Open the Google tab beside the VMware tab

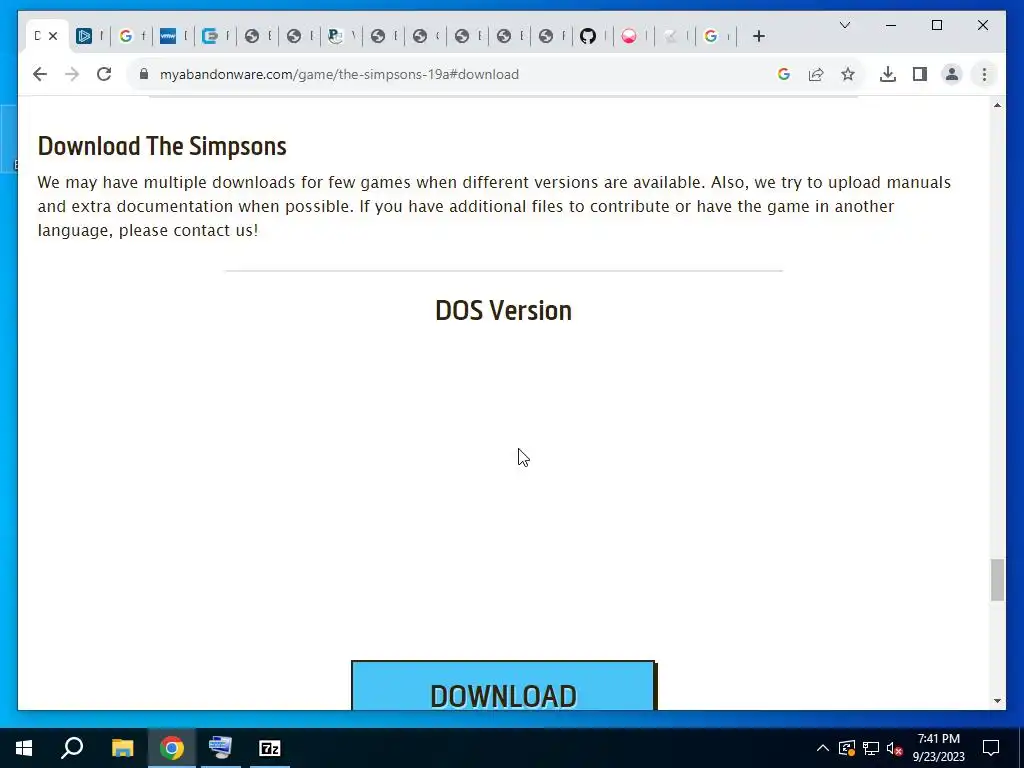point(126,37)
